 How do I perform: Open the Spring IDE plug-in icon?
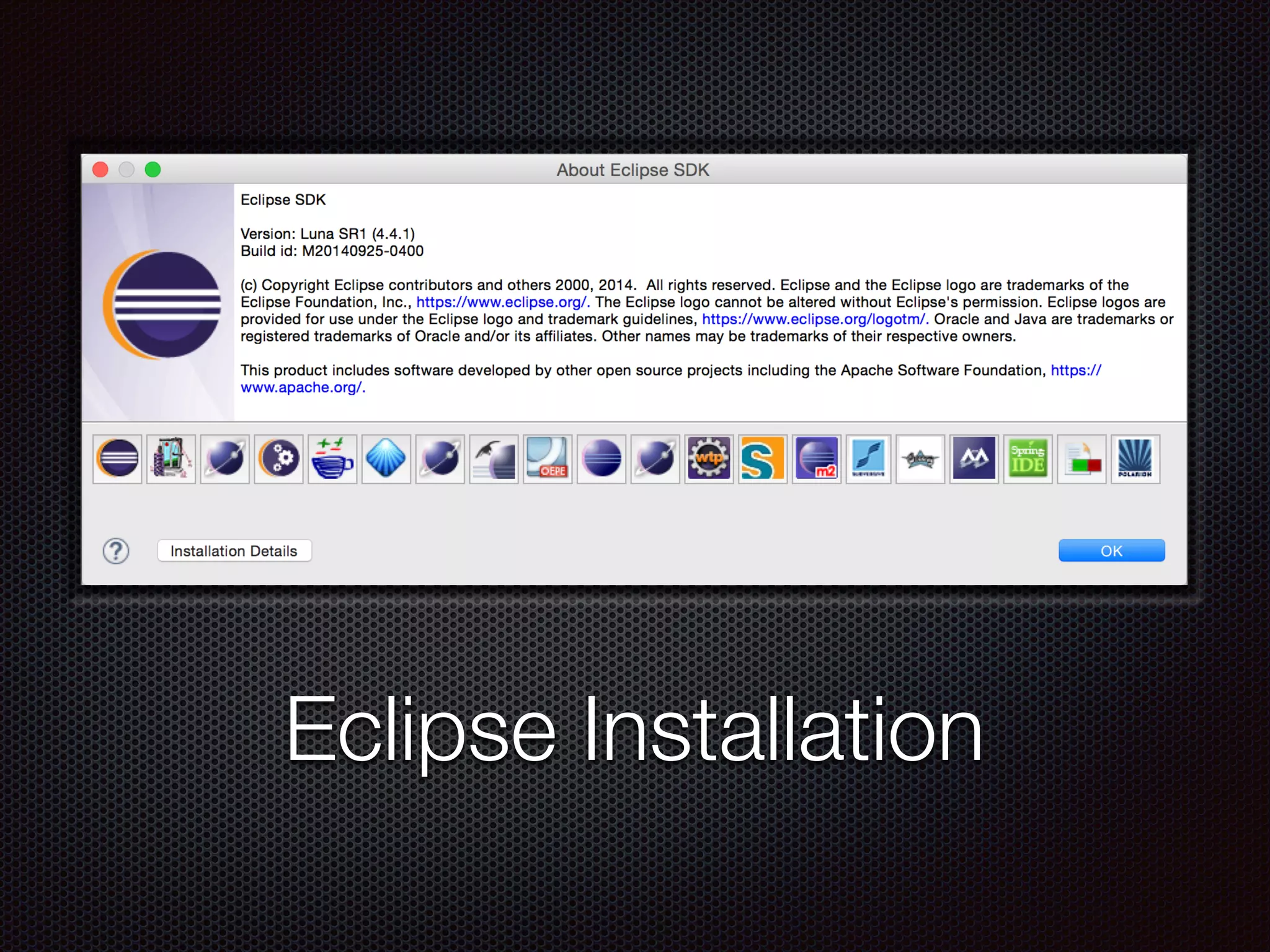pyautogui.click(x=1028, y=459)
